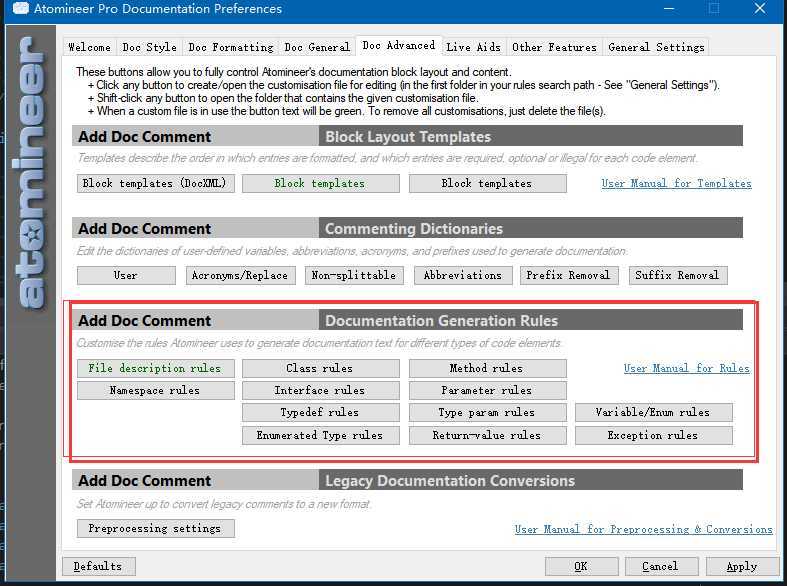Edit Interface rules
Screen dimensions: 787x586
point(320,390)
